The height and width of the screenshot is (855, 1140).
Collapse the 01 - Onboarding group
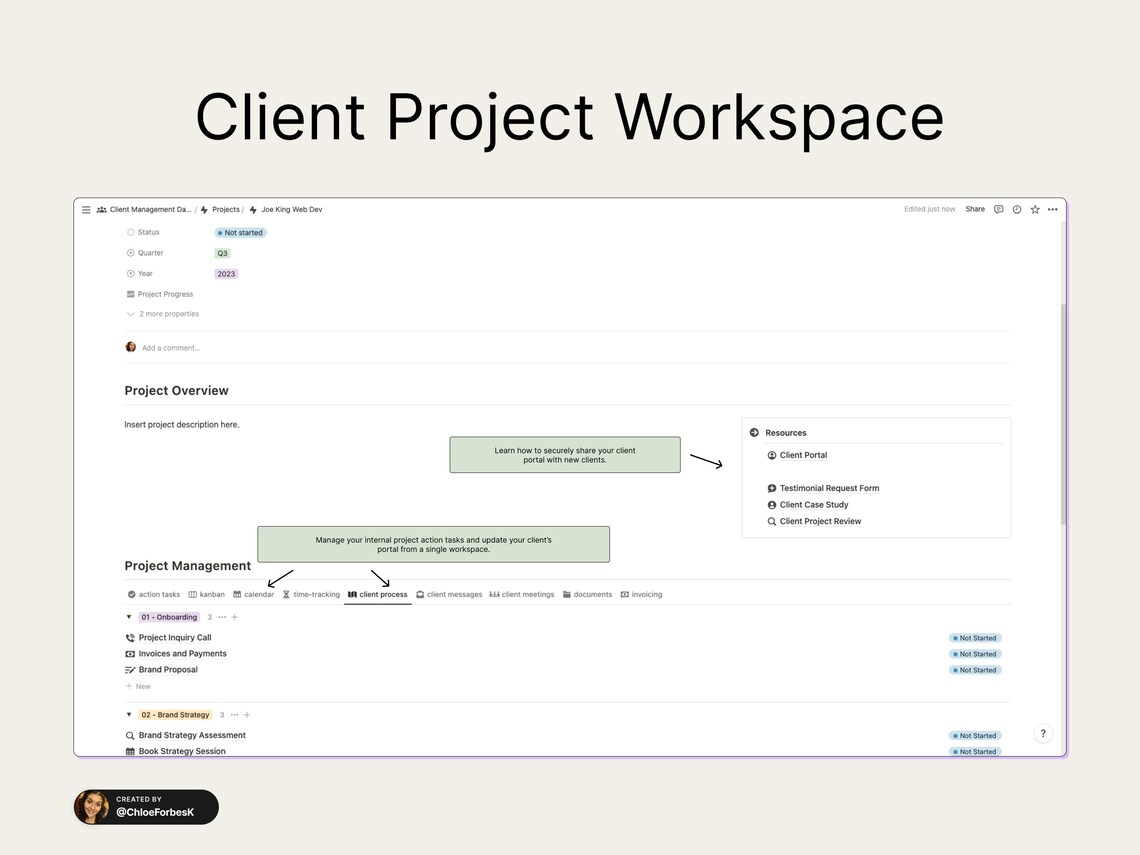[128, 617]
